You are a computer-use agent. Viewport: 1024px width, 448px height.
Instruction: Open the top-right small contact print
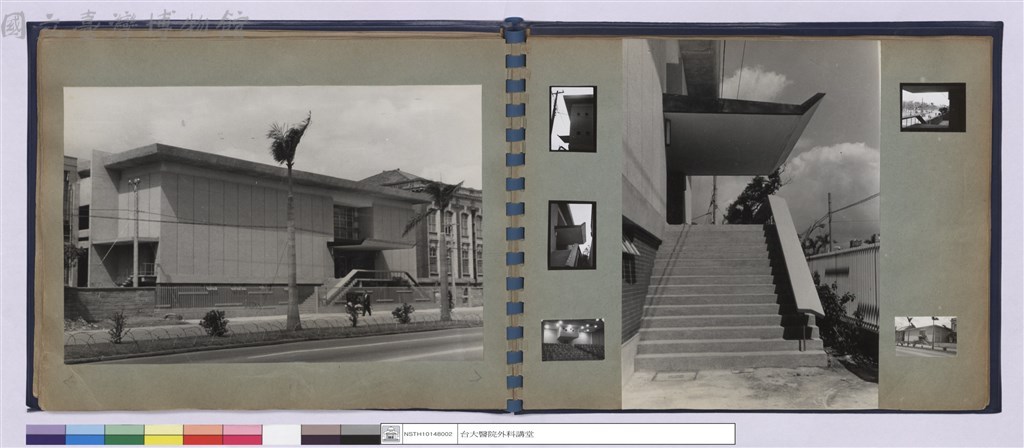point(933,107)
